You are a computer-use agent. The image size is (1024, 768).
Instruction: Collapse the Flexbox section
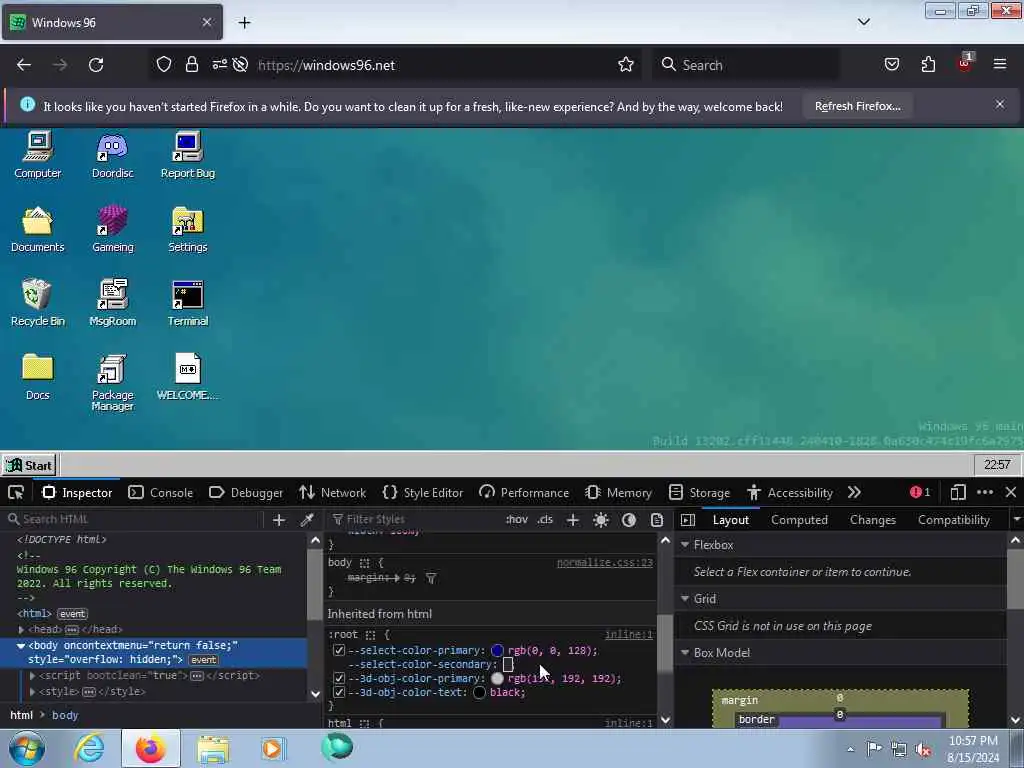[685, 545]
